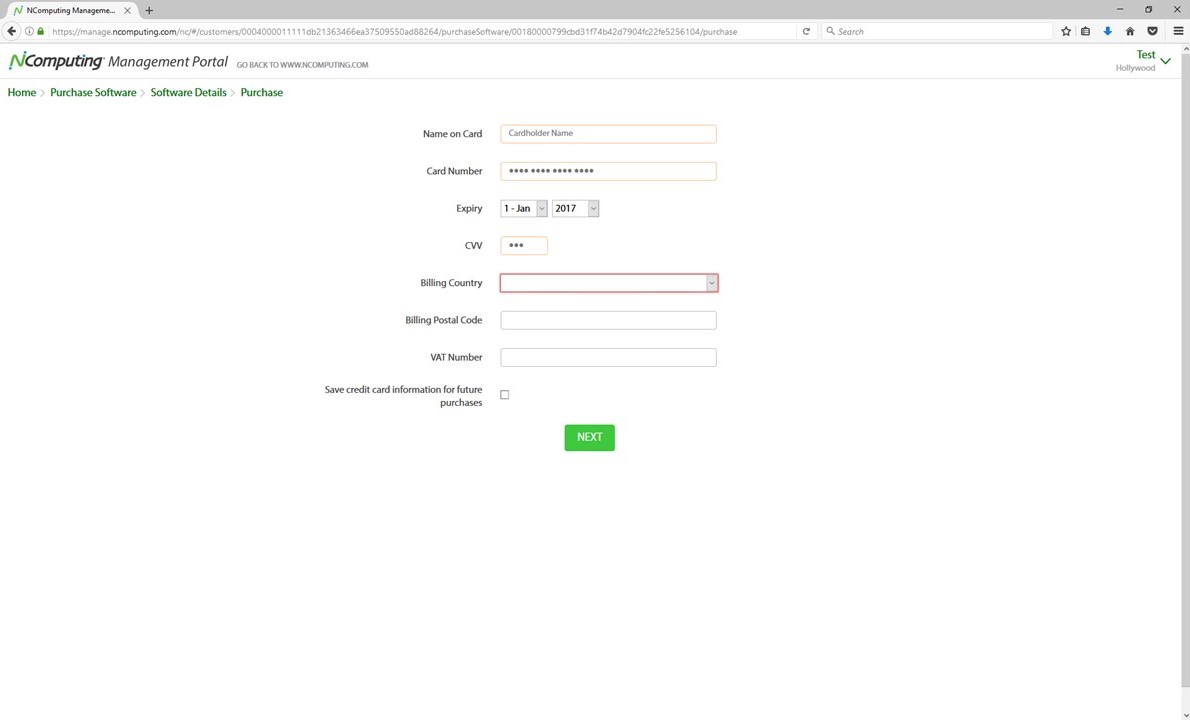Open the Firefox hamburger menu
The width and height of the screenshot is (1190, 720).
(1178, 31)
